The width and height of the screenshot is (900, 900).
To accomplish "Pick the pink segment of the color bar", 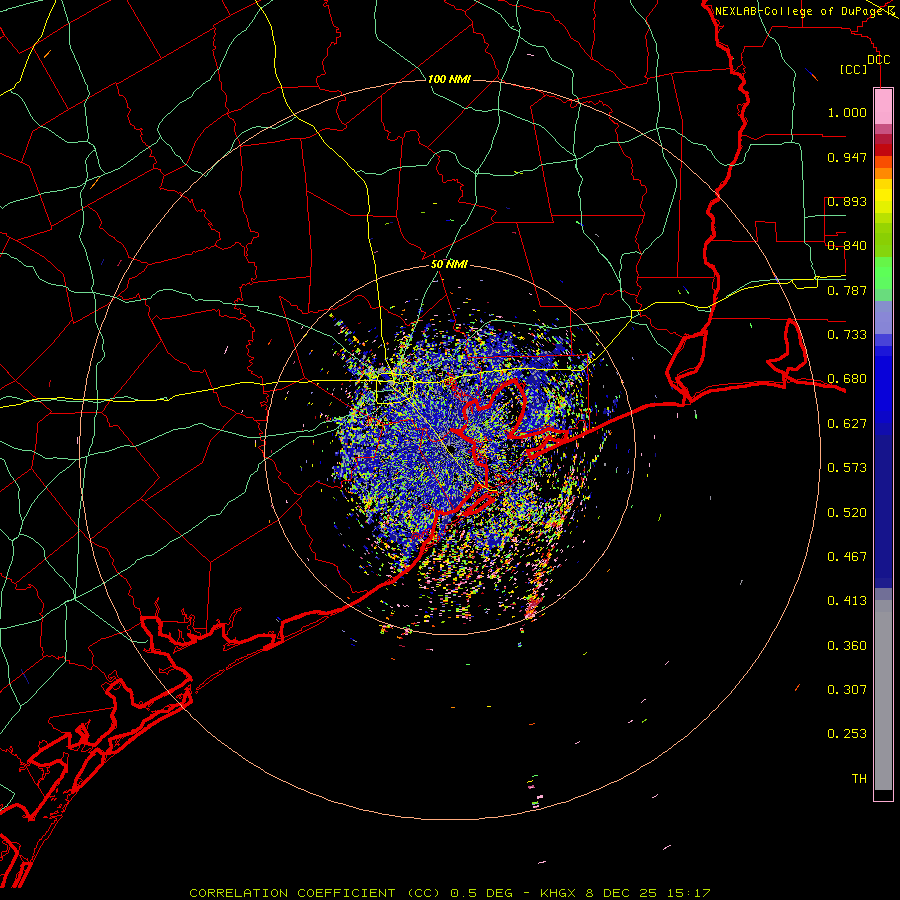I will tap(883, 106).
